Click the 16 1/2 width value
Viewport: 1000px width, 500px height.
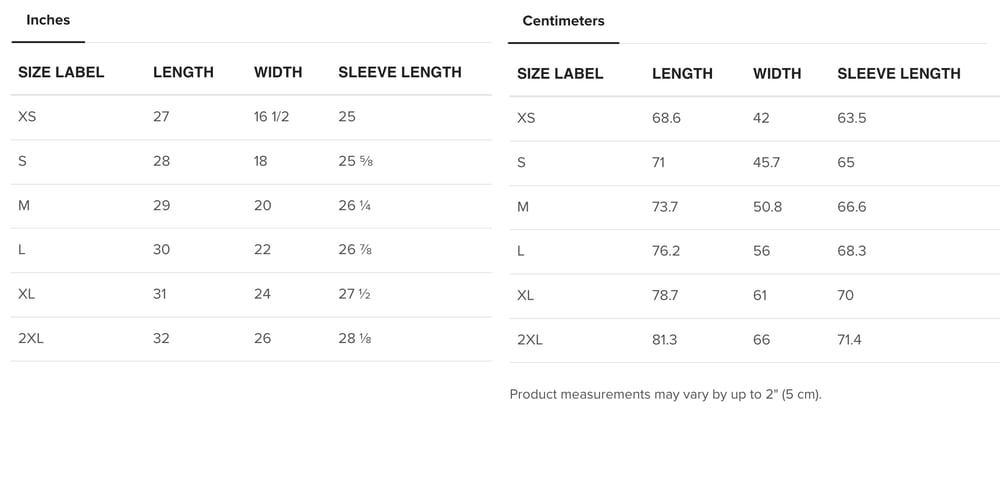click(x=271, y=116)
